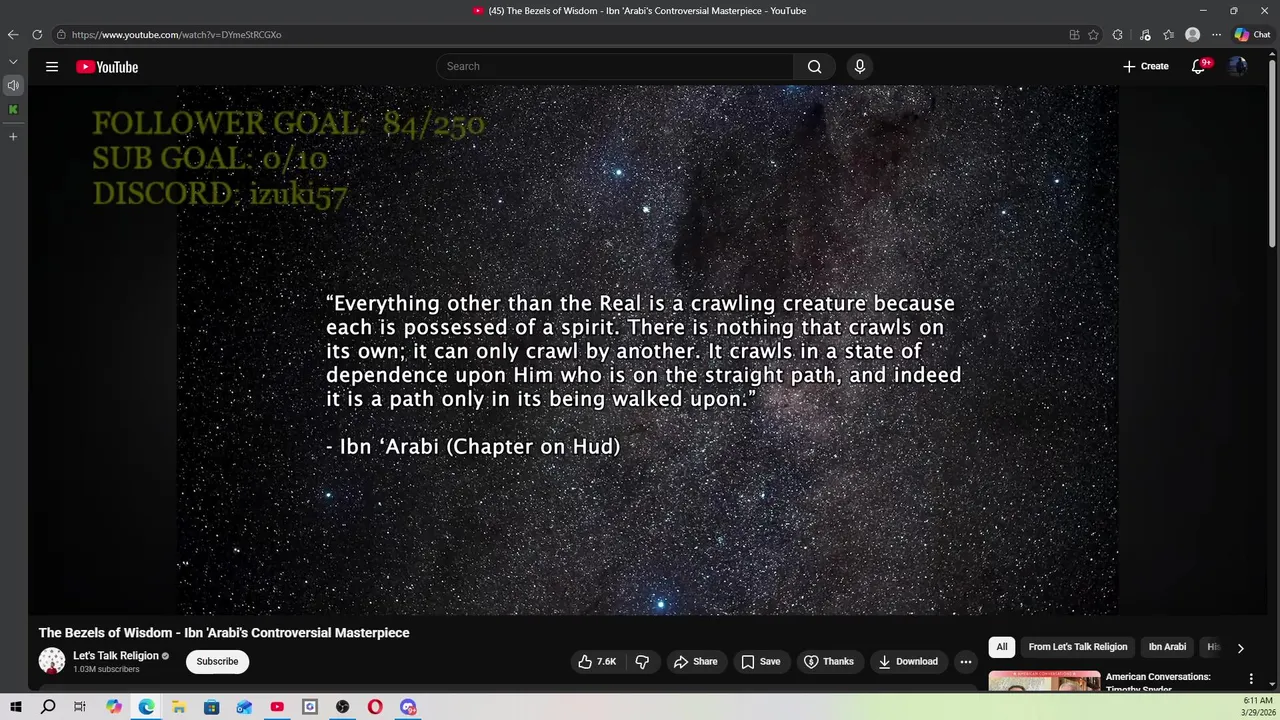The image size is (1280, 720).
Task: Open the American Conversations video thumbnail
Action: coord(1044,681)
